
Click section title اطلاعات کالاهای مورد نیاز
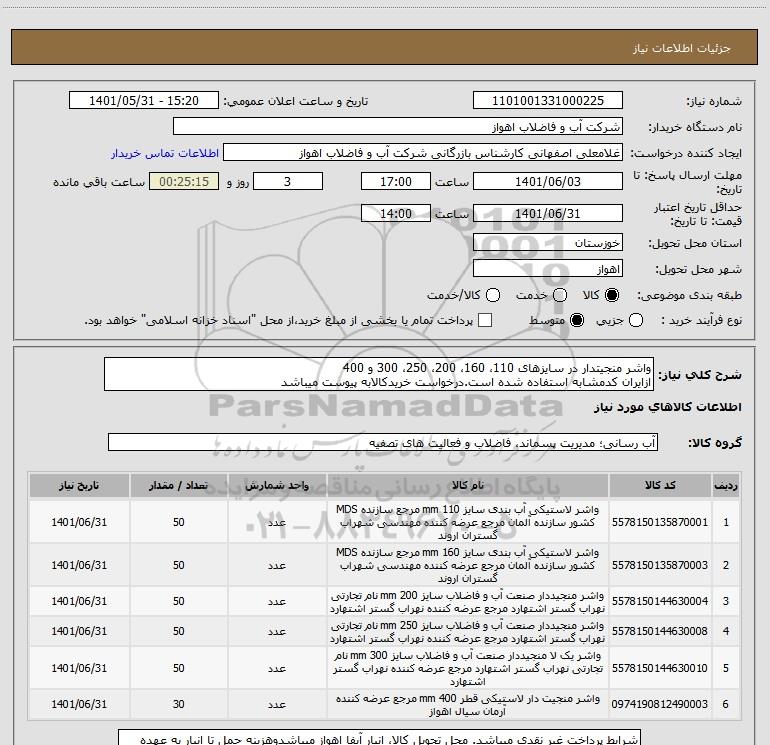click(667, 407)
